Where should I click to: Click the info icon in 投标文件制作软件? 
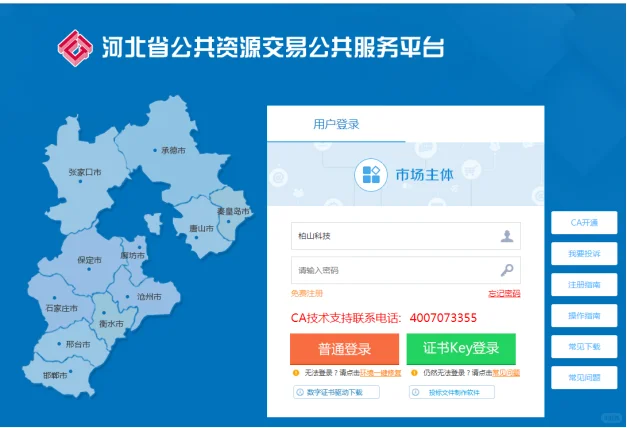tap(415, 392)
